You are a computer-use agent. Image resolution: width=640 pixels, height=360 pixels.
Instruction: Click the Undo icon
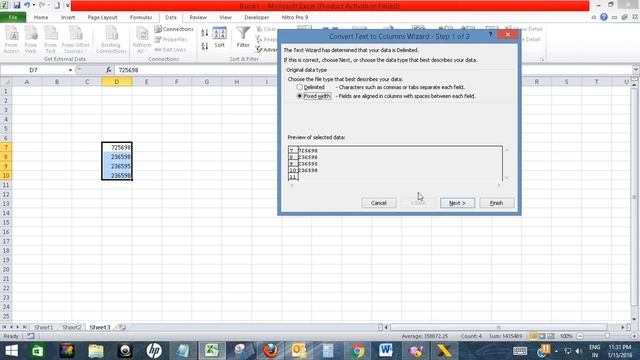pos(27,5)
